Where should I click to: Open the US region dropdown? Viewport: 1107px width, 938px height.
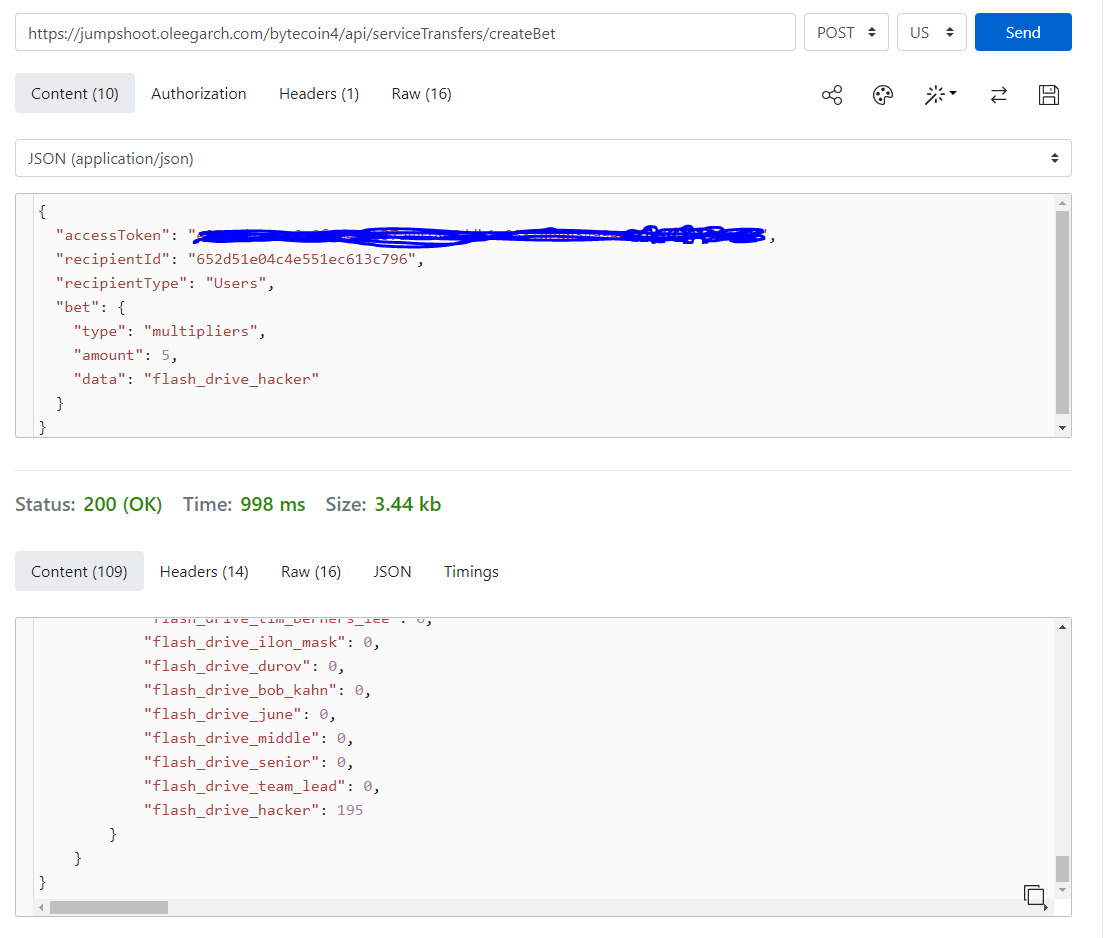(931, 32)
